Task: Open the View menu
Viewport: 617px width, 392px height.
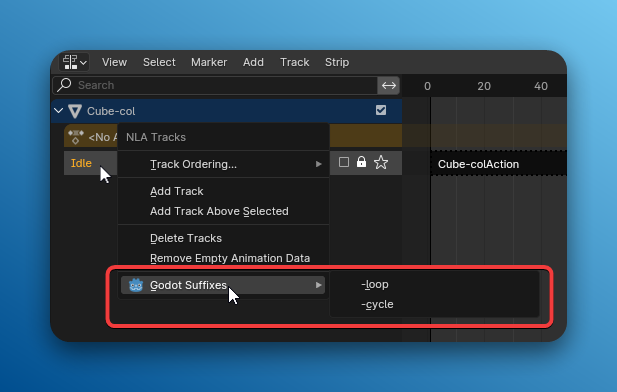Action: (115, 62)
